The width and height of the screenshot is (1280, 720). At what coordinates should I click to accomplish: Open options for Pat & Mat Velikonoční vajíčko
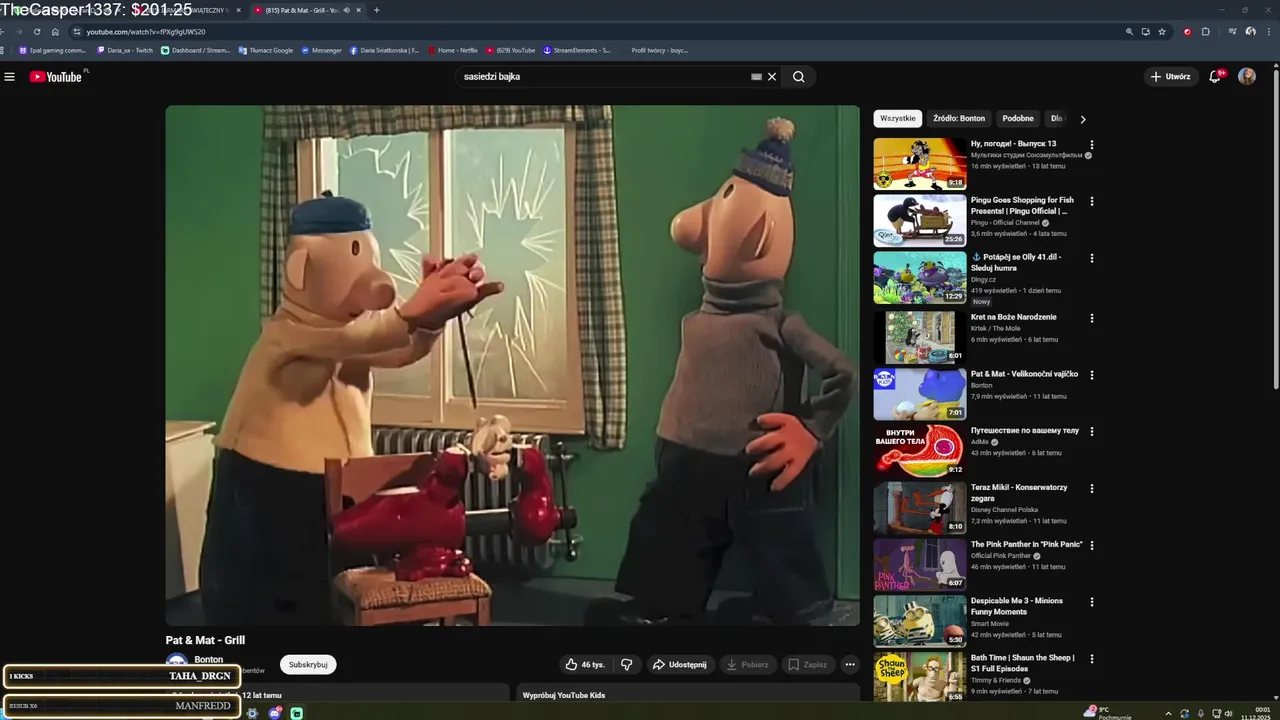tap(1092, 375)
